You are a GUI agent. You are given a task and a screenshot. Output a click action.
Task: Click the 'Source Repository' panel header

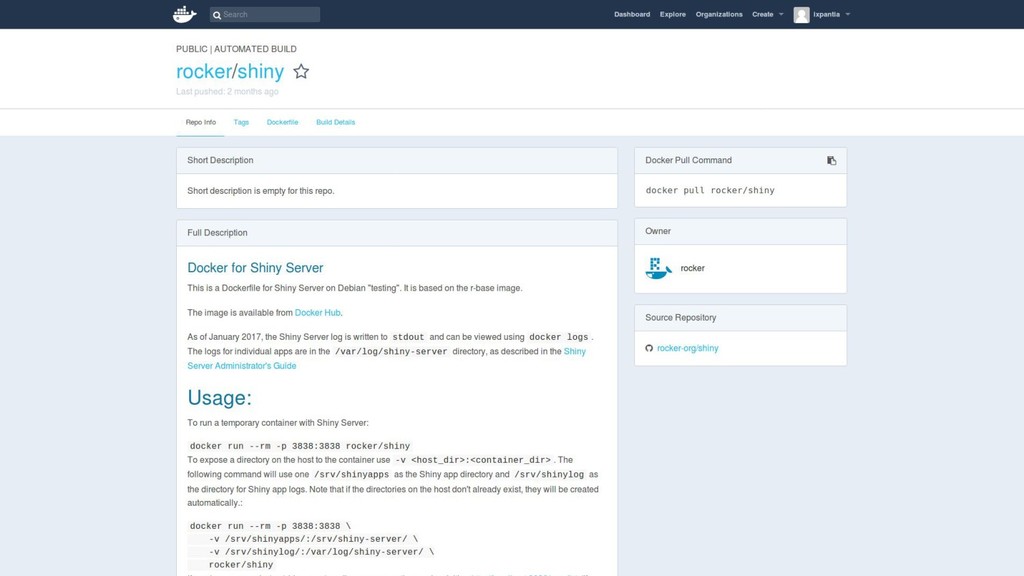click(x=741, y=317)
